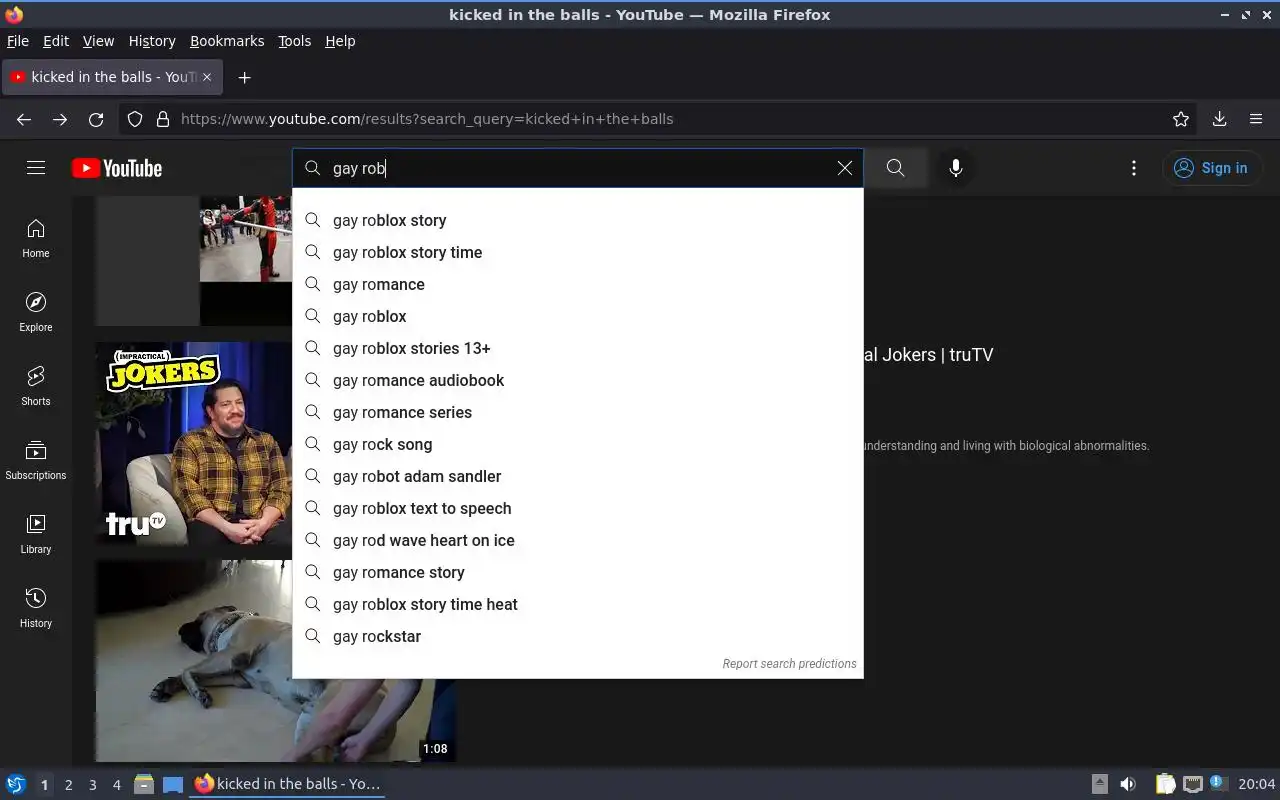Image resolution: width=1280 pixels, height=800 pixels.
Task: Bookmark this page with star icon
Action: coord(1181,119)
